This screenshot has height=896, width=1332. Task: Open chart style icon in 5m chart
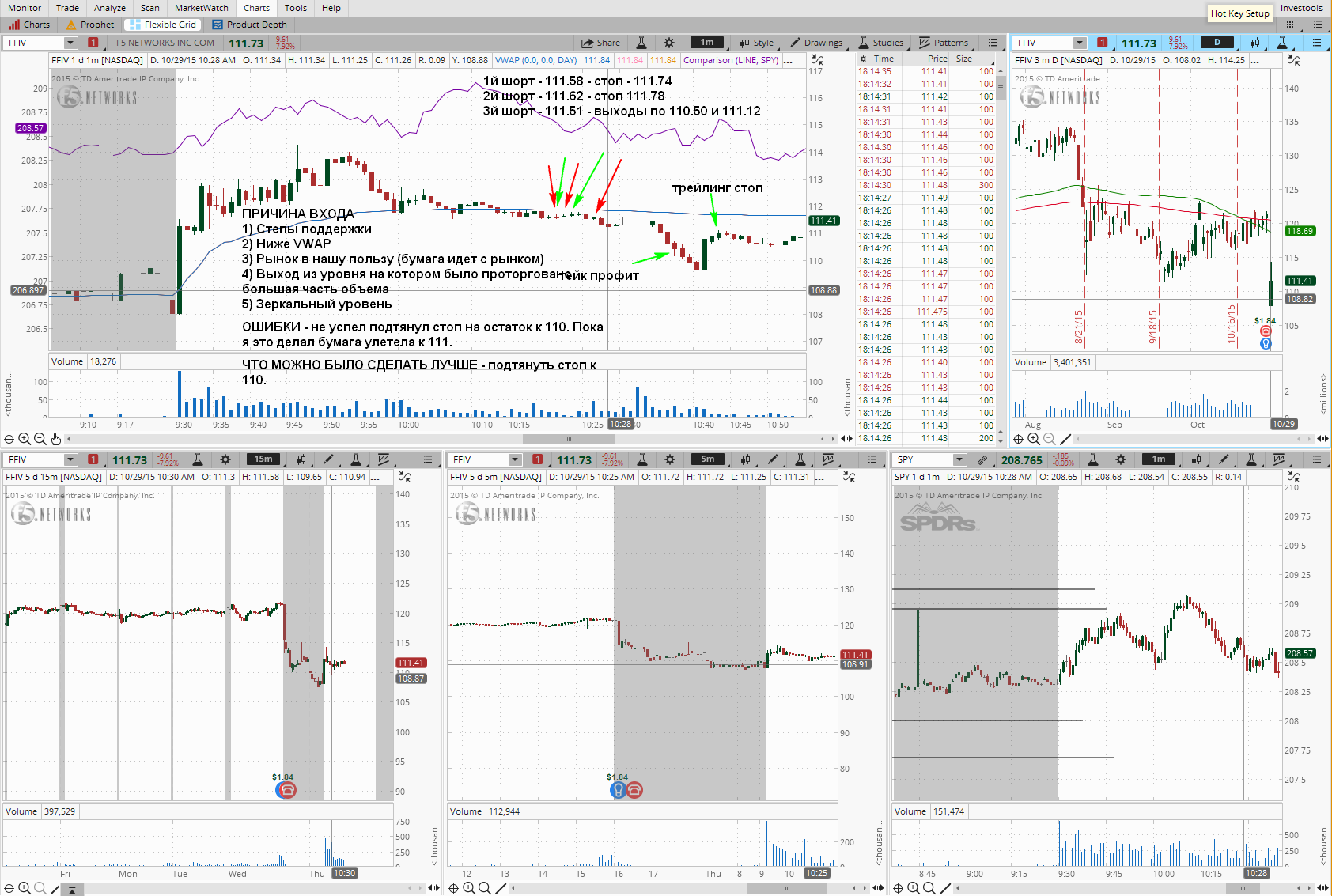745,459
